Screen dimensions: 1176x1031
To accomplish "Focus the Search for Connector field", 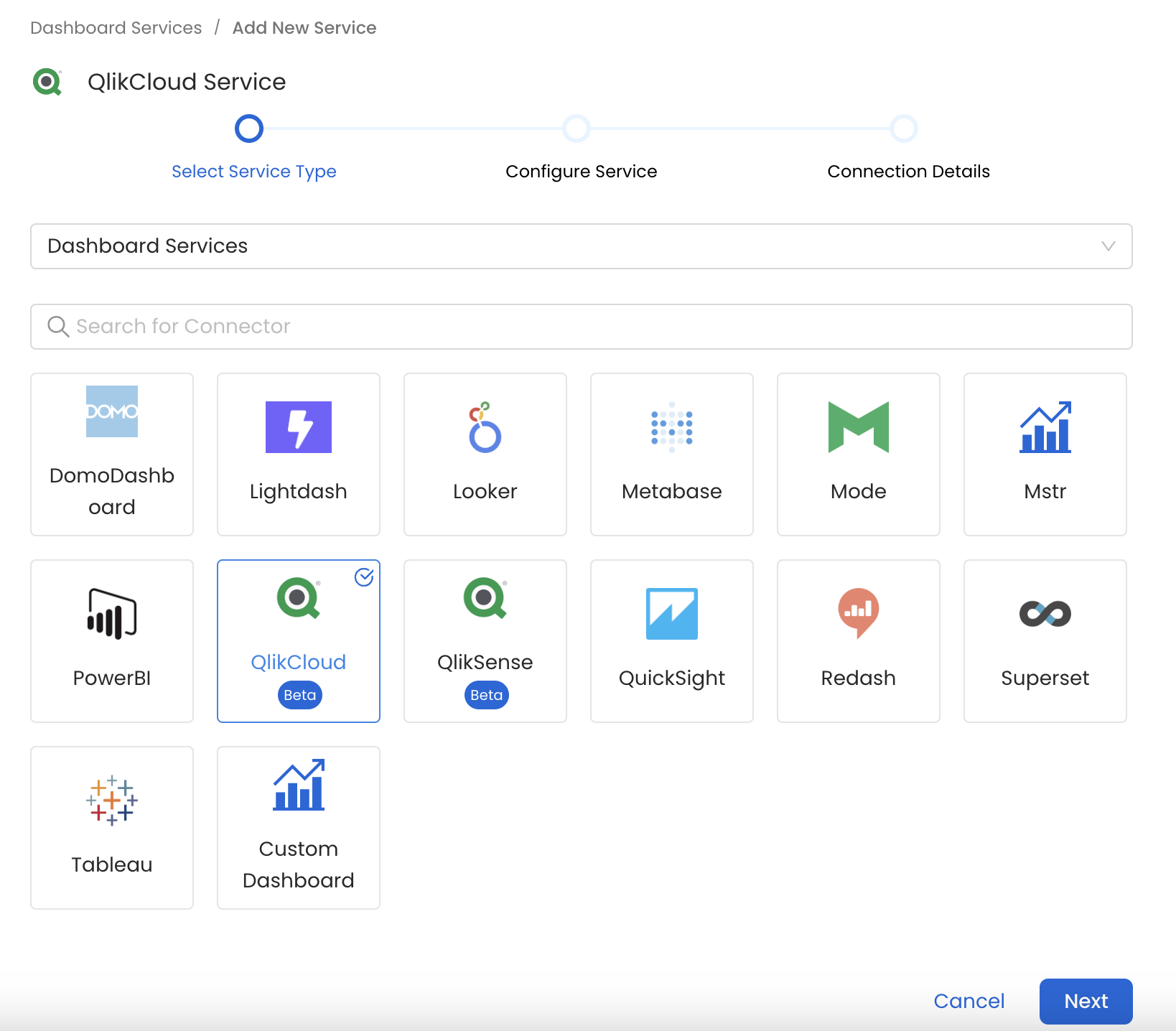I will tap(582, 327).
